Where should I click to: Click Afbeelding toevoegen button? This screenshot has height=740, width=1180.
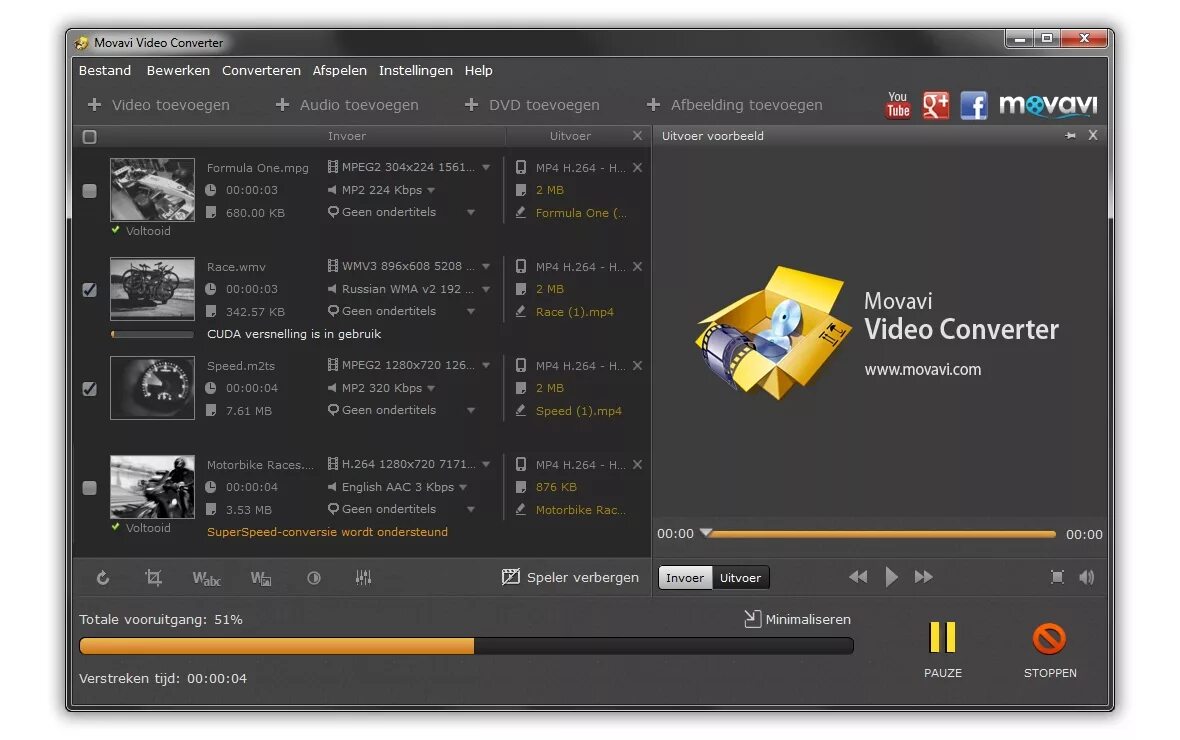734,105
